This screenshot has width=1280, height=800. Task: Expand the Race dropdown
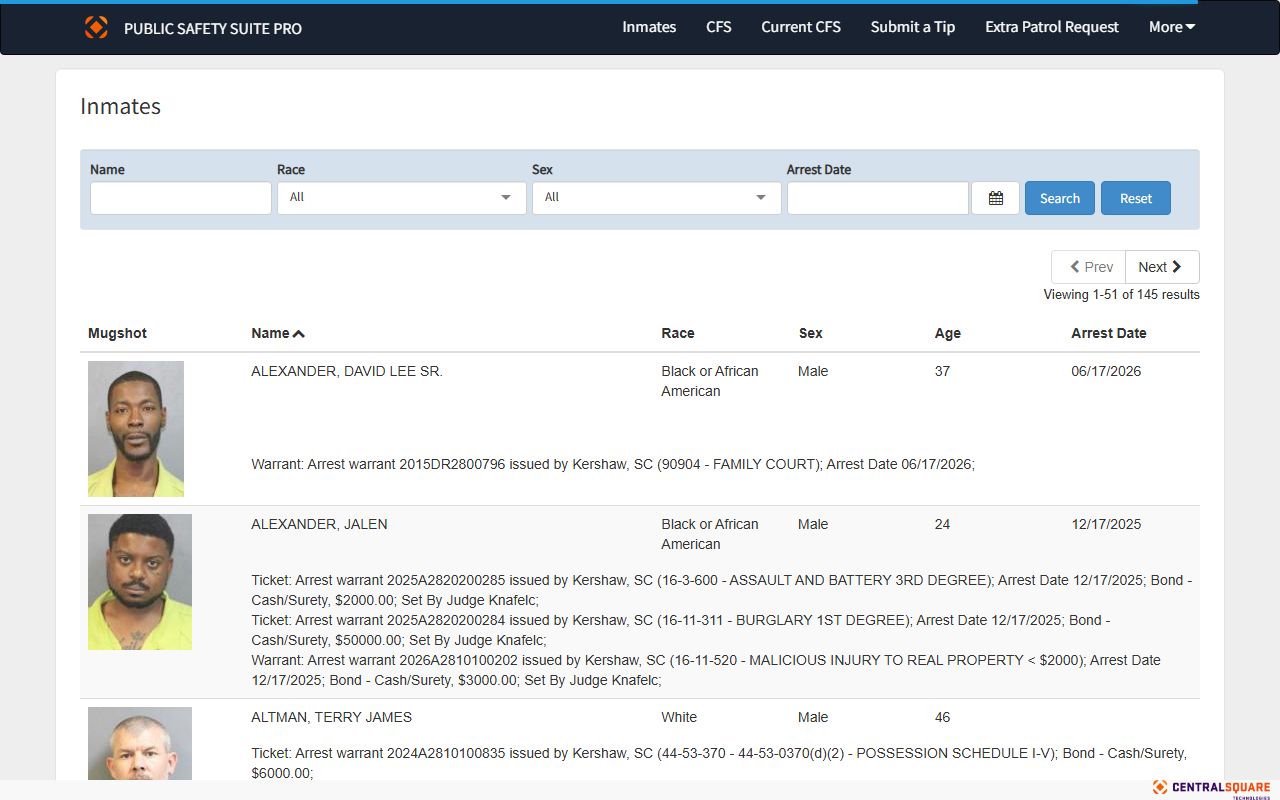pos(402,198)
